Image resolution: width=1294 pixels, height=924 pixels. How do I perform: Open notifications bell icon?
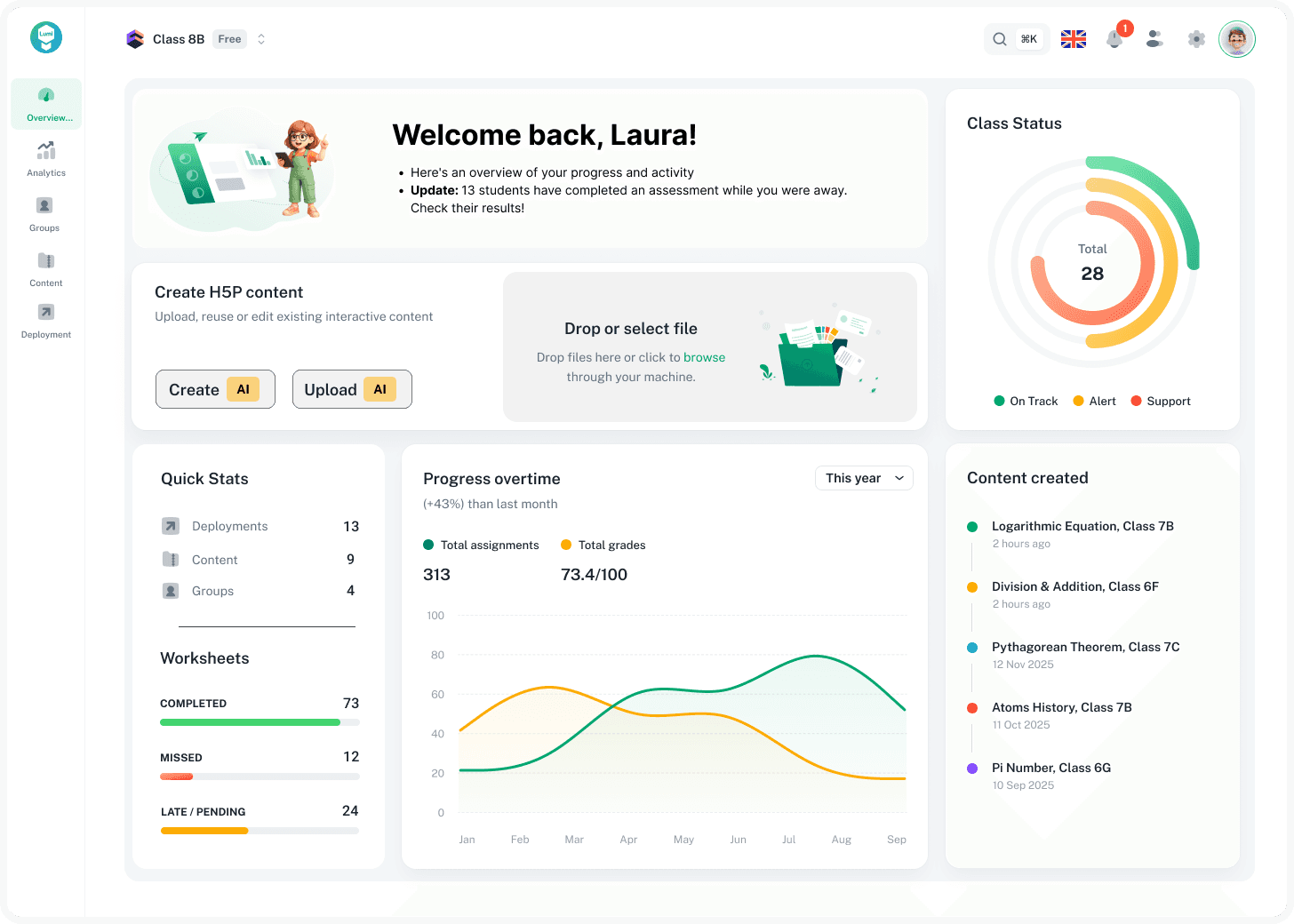click(x=1114, y=39)
